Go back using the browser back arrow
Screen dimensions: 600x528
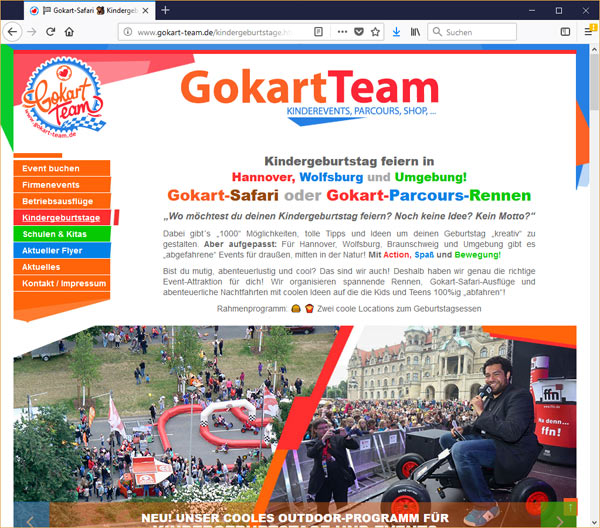(x=12, y=32)
